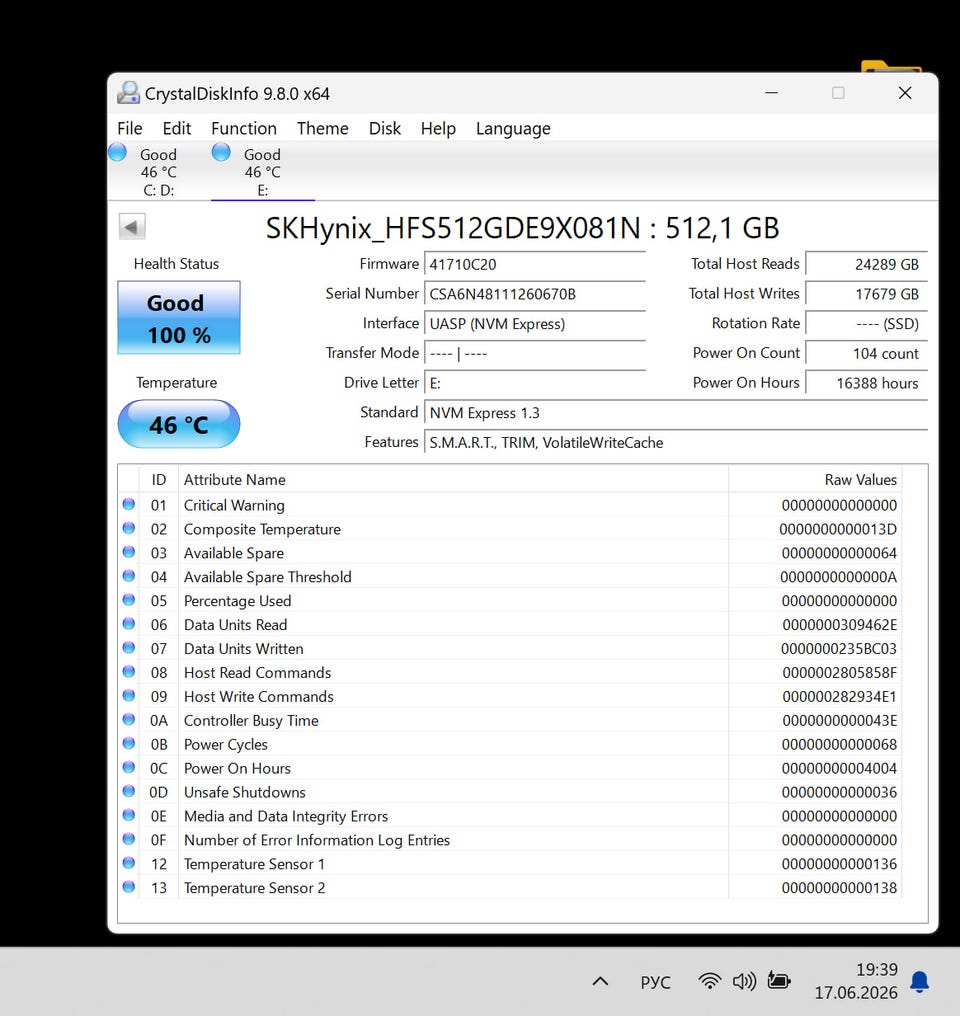The height and width of the screenshot is (1016, 960).
Task: Click status icon of Unsafe Shutdowns row
Action: 129,791
